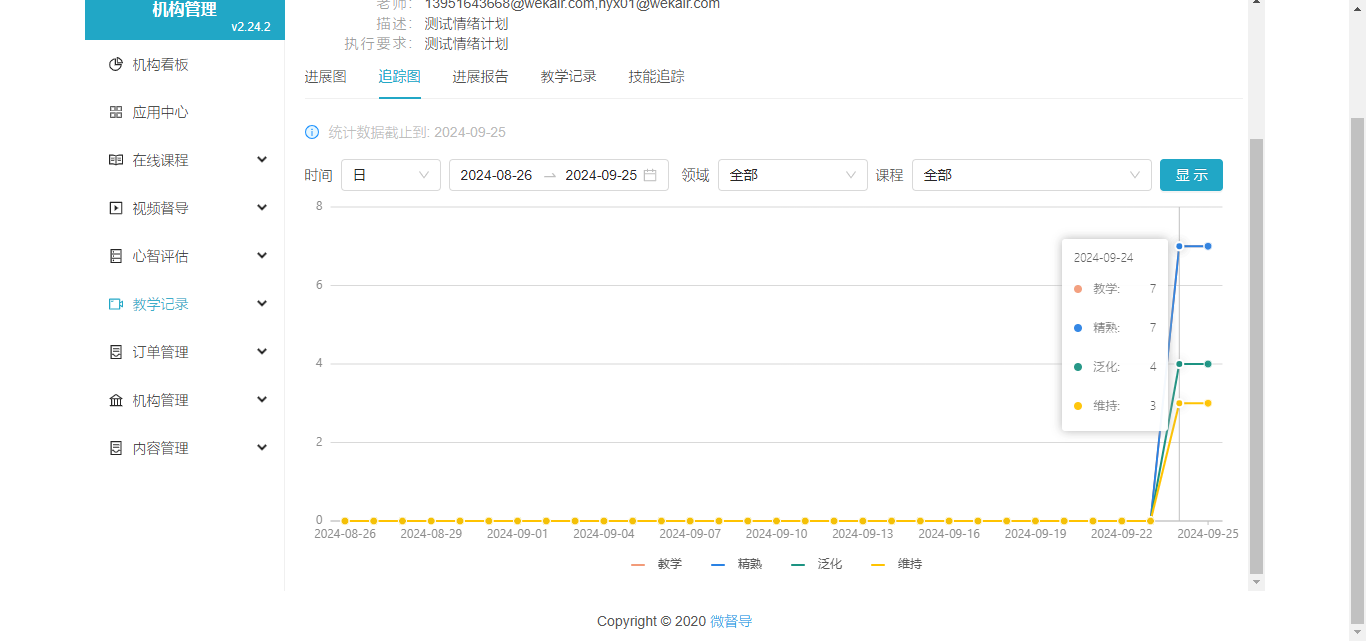Image resolution: width=1366 pixels, height=641 pixels.
Task: Click 在线课程 book icon
Action: [116, 161]
